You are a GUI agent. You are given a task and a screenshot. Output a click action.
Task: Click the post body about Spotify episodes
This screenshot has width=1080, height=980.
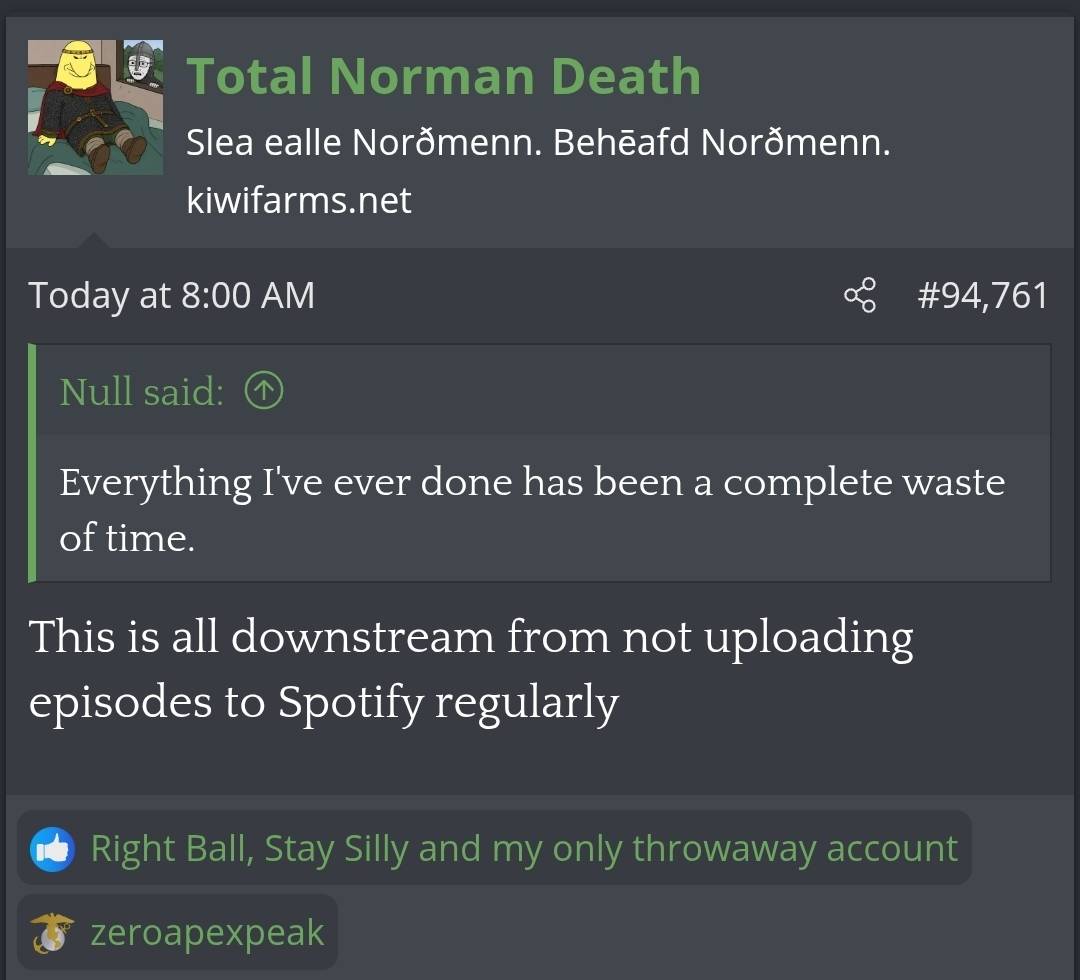(471, 669)
